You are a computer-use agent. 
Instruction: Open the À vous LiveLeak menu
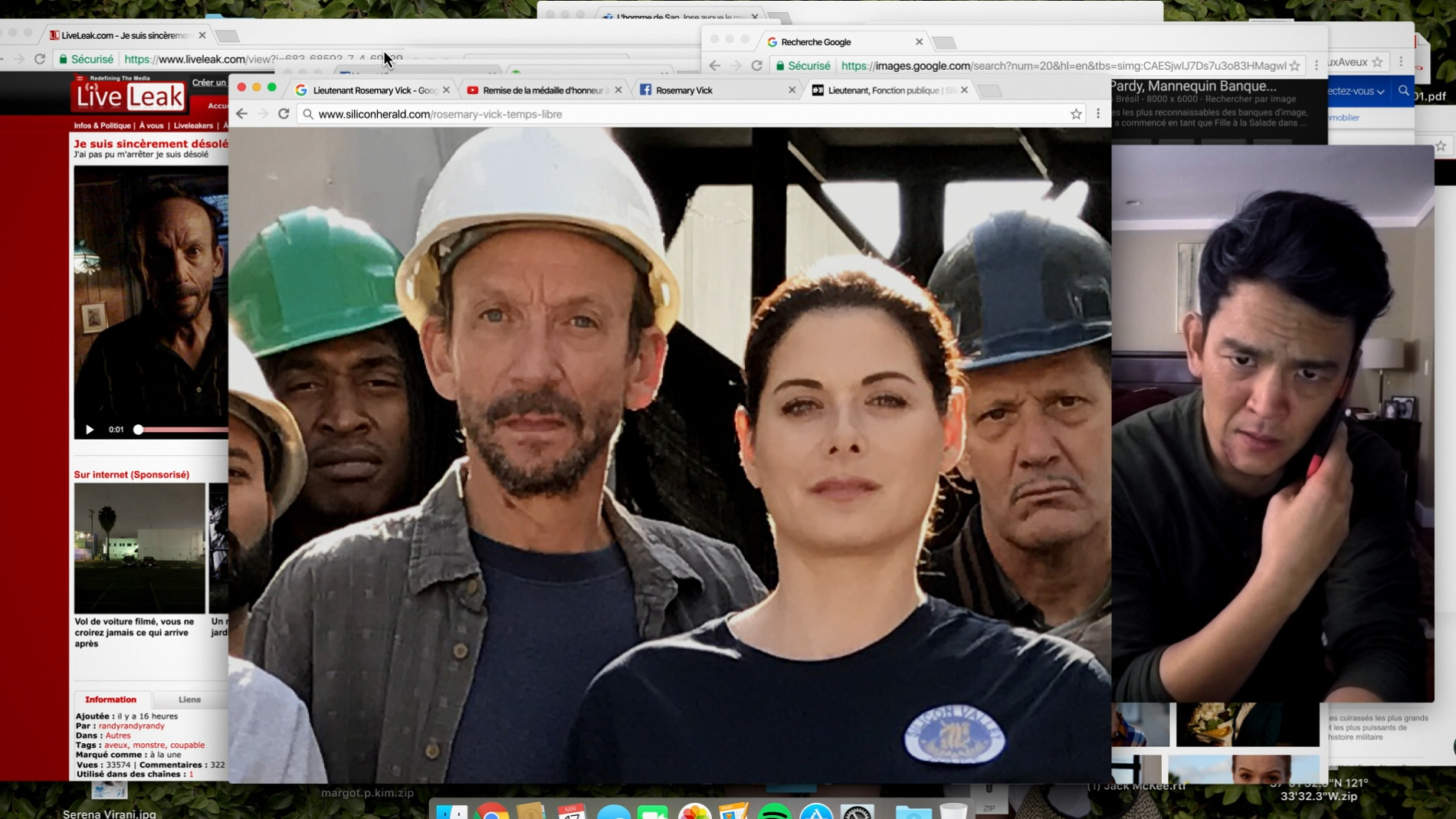(151, 126)
